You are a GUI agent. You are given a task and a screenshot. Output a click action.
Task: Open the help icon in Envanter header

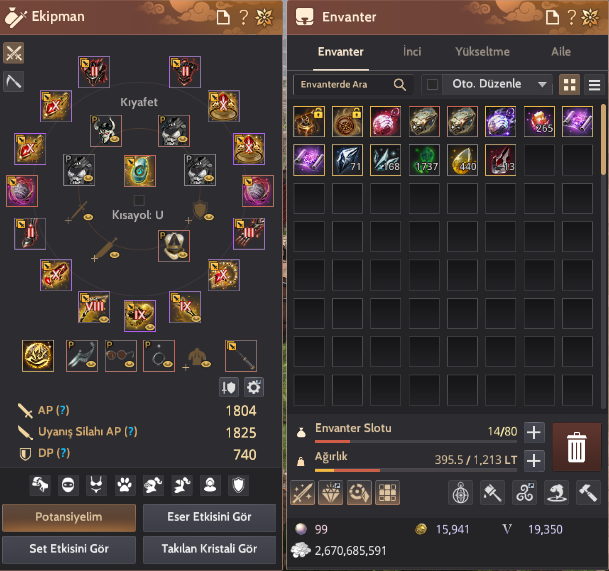click(x=571, y=17)
